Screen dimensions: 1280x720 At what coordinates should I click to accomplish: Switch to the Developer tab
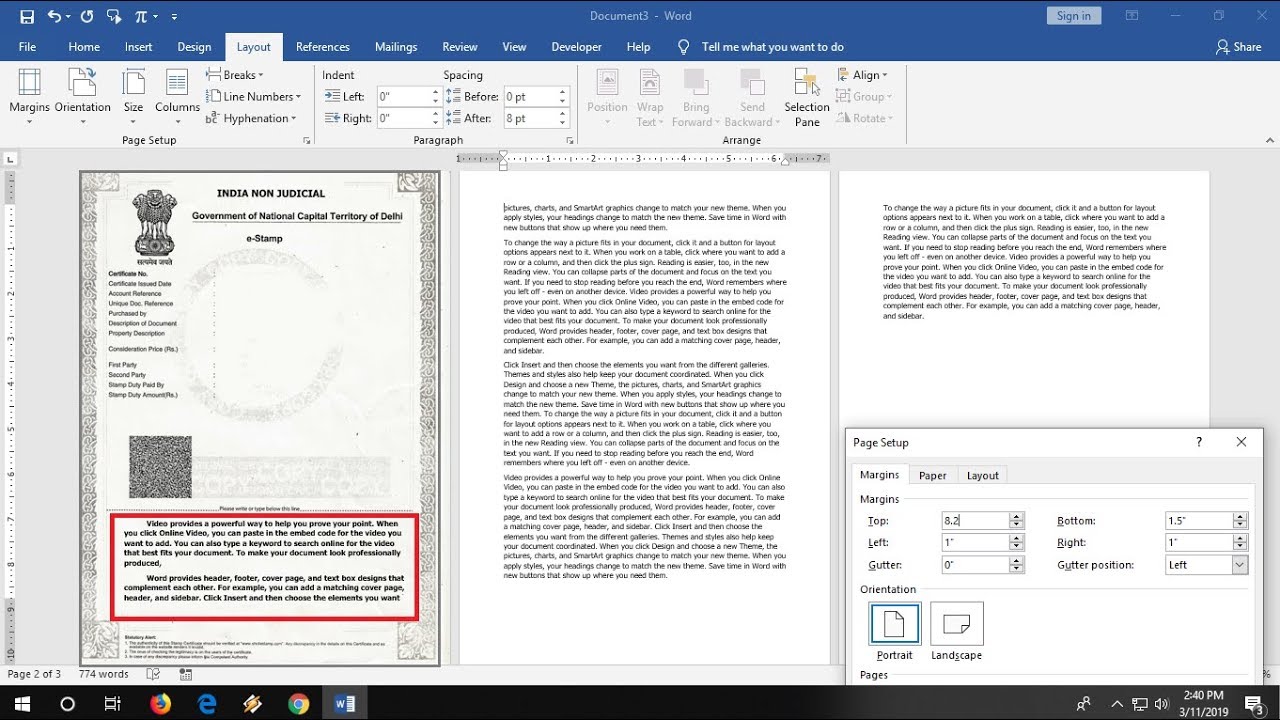pos(577,47)
